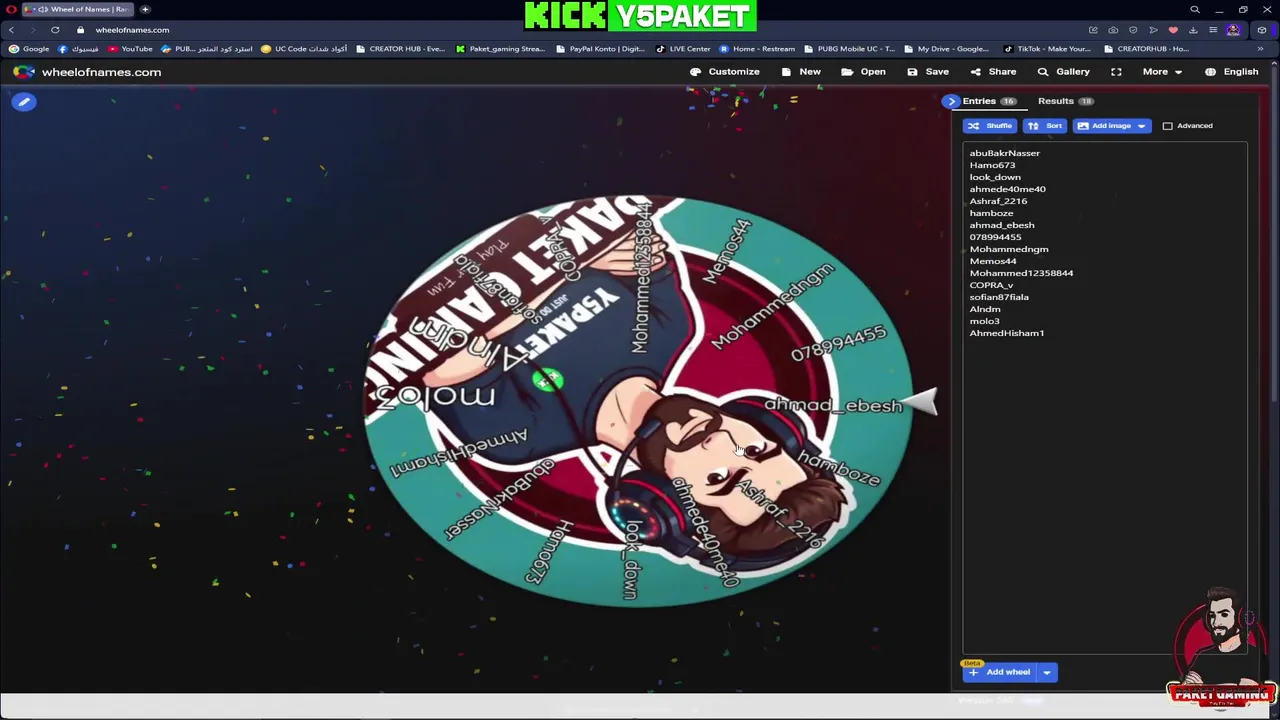Screen dimensions: 1280x720
Task: Open the Add wheel dropdown arrow
Action: (x=1047, y=672)
